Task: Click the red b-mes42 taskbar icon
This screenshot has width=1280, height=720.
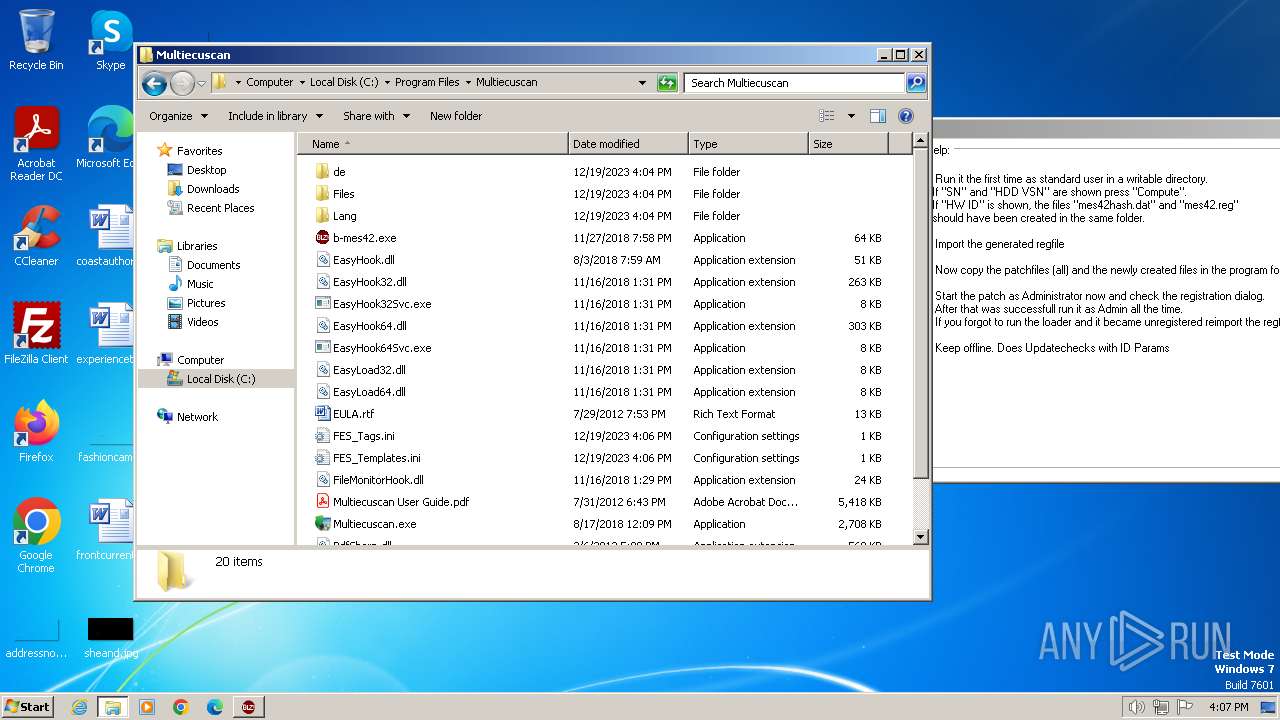Action: [247, 707]
